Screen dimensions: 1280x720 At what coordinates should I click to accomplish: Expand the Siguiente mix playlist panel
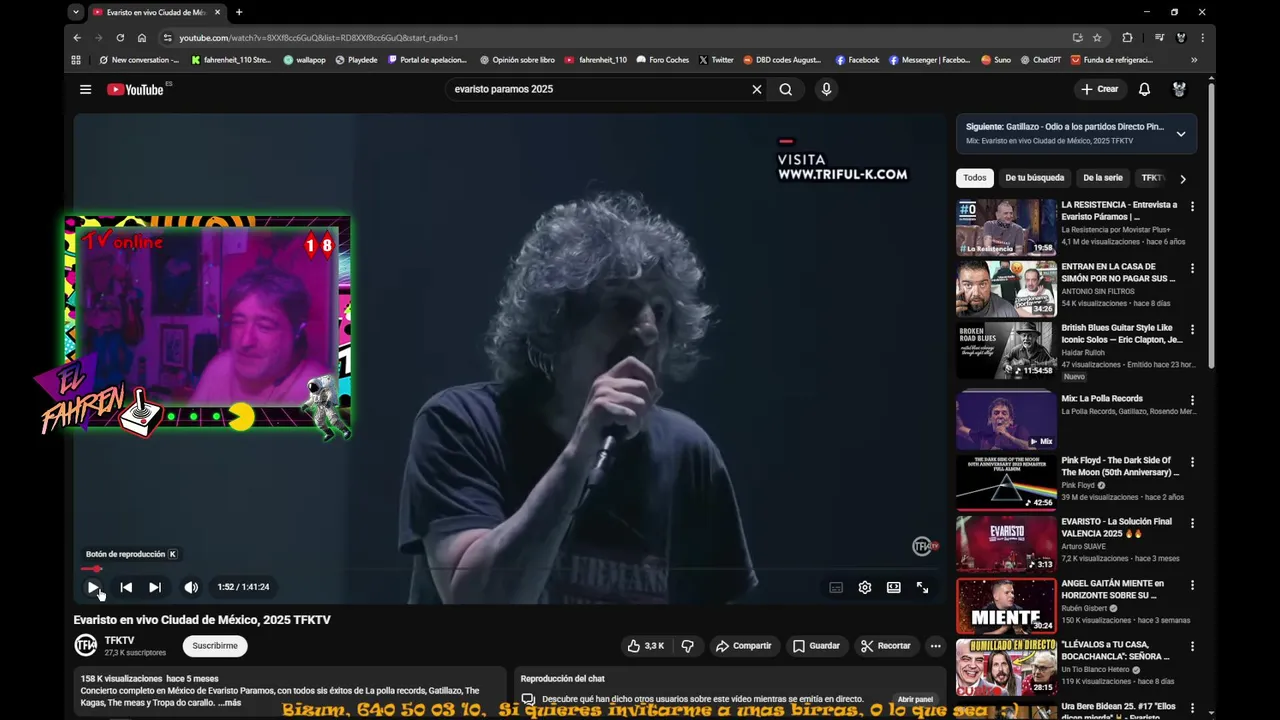[1181, 134]
